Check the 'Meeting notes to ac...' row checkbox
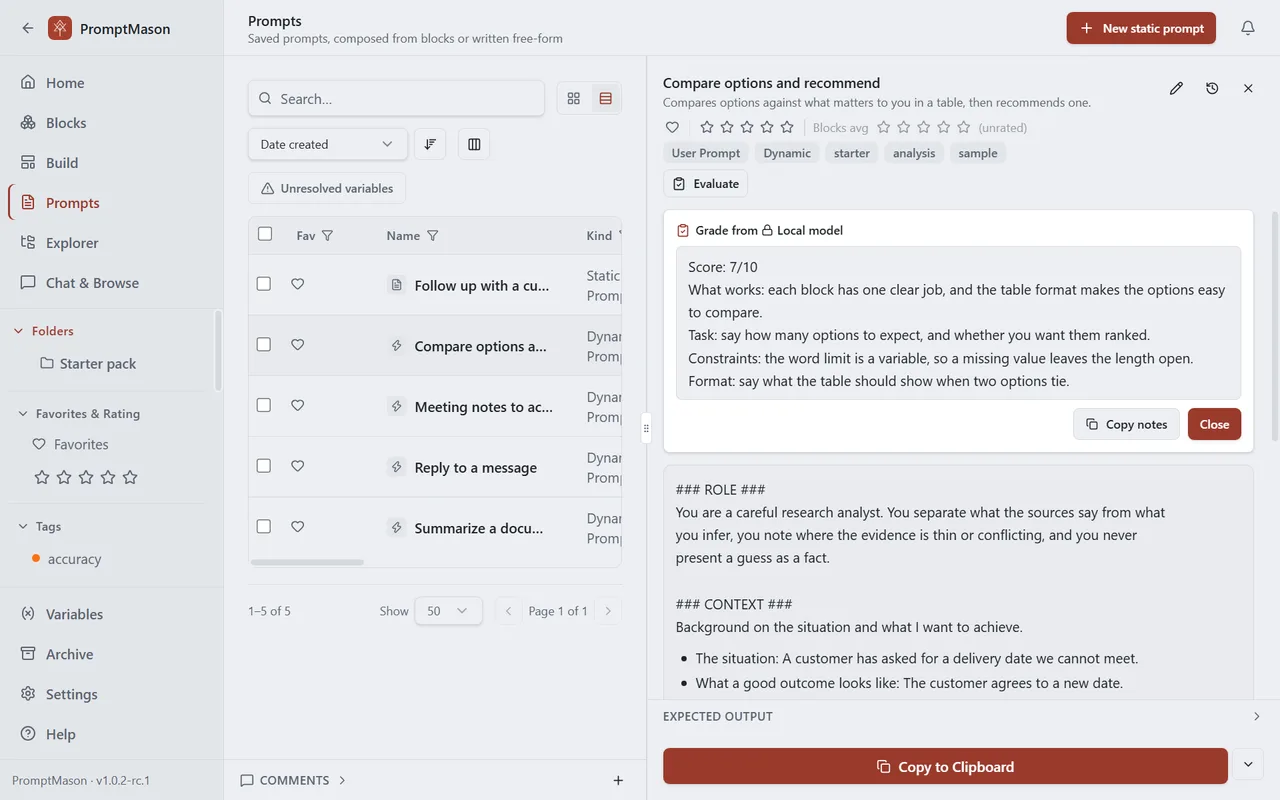 [264, 405]
